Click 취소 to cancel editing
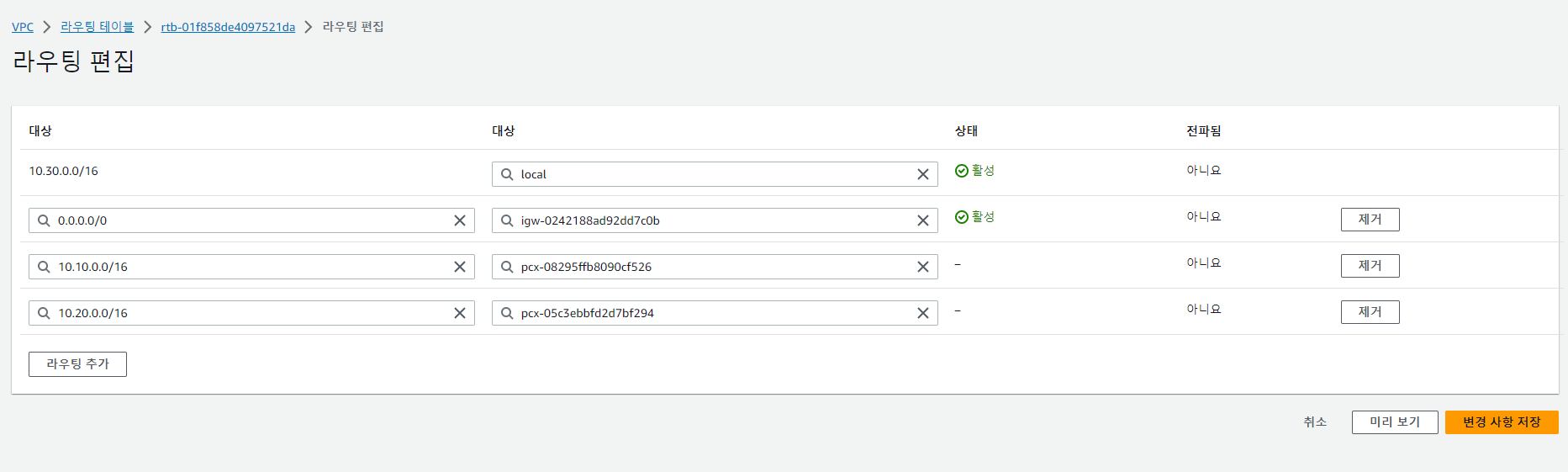 1315,422
